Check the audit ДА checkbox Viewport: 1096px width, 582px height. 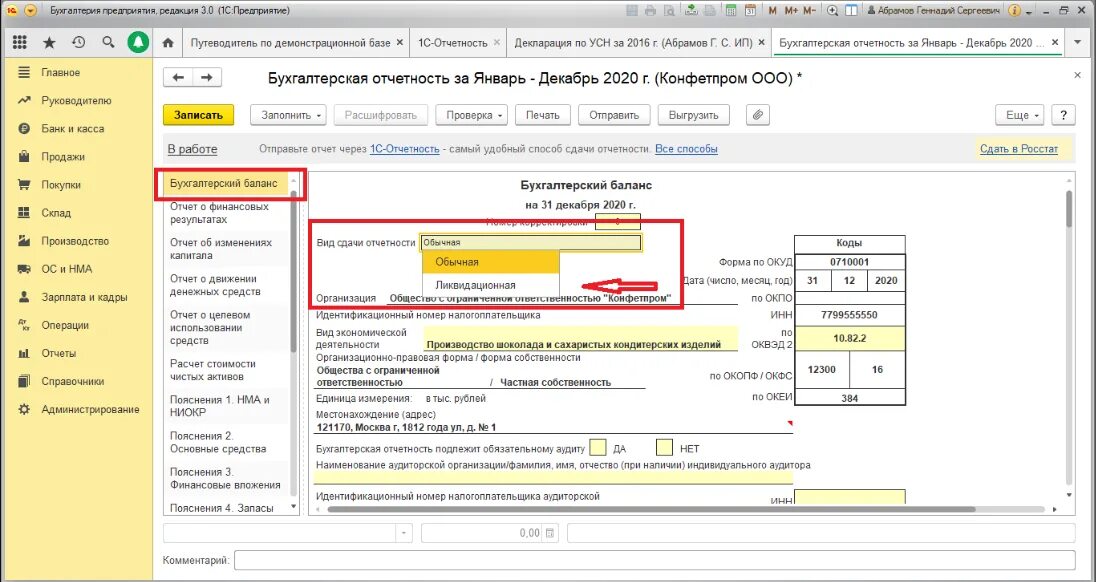click(598, 447)
